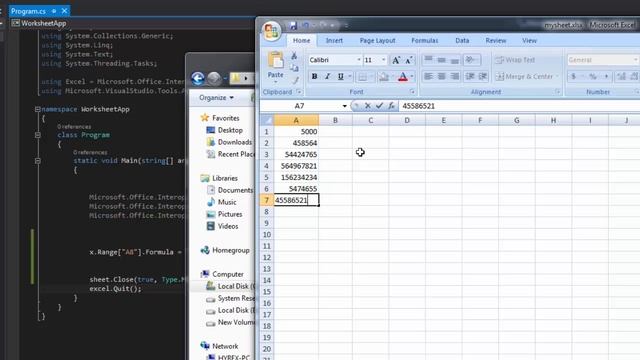The image size is (640, 360).
Task: Open the Borders dropdown
Action: [371, 76]
